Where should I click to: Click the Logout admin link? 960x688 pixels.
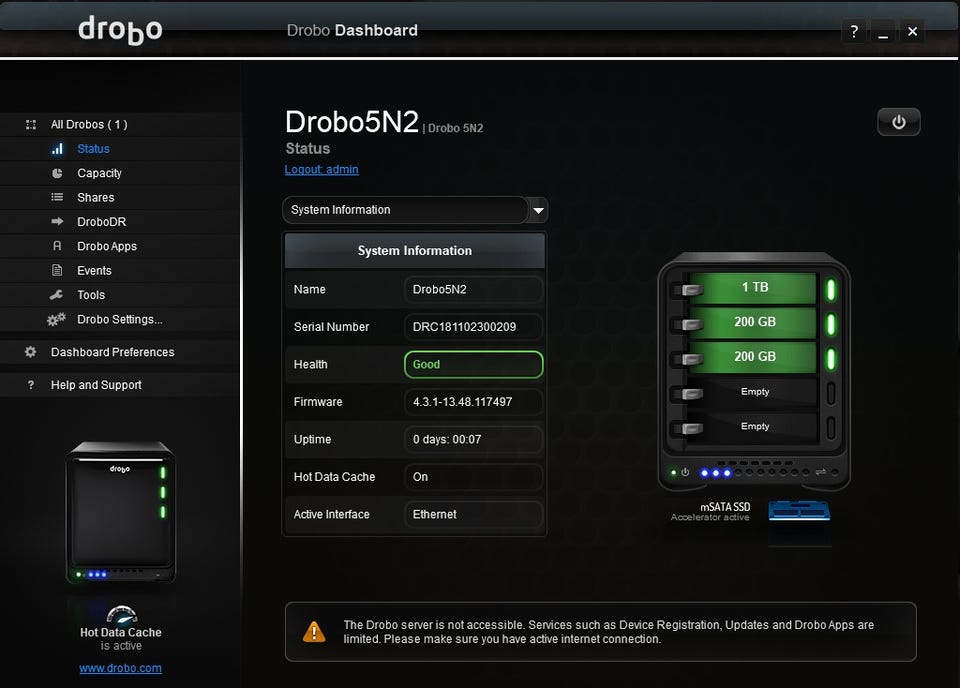321,170
